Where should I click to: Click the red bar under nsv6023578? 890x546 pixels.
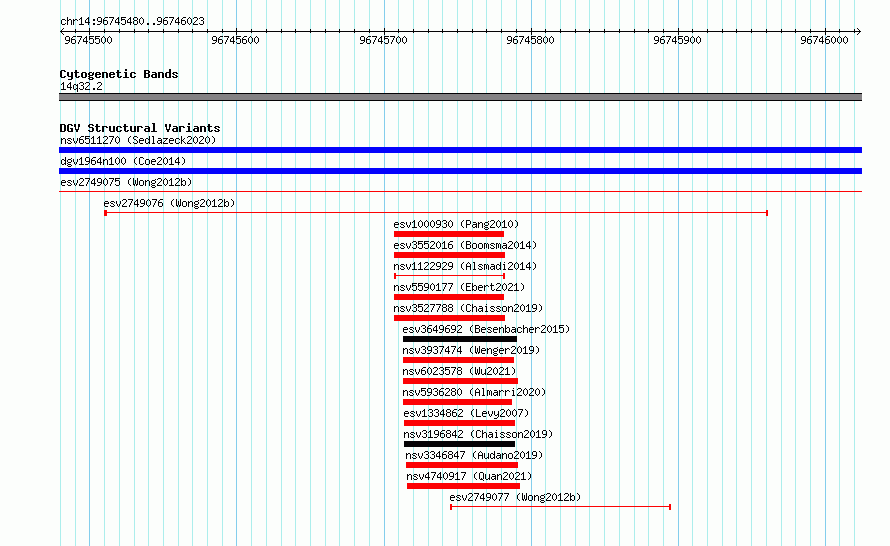(460, 381)
